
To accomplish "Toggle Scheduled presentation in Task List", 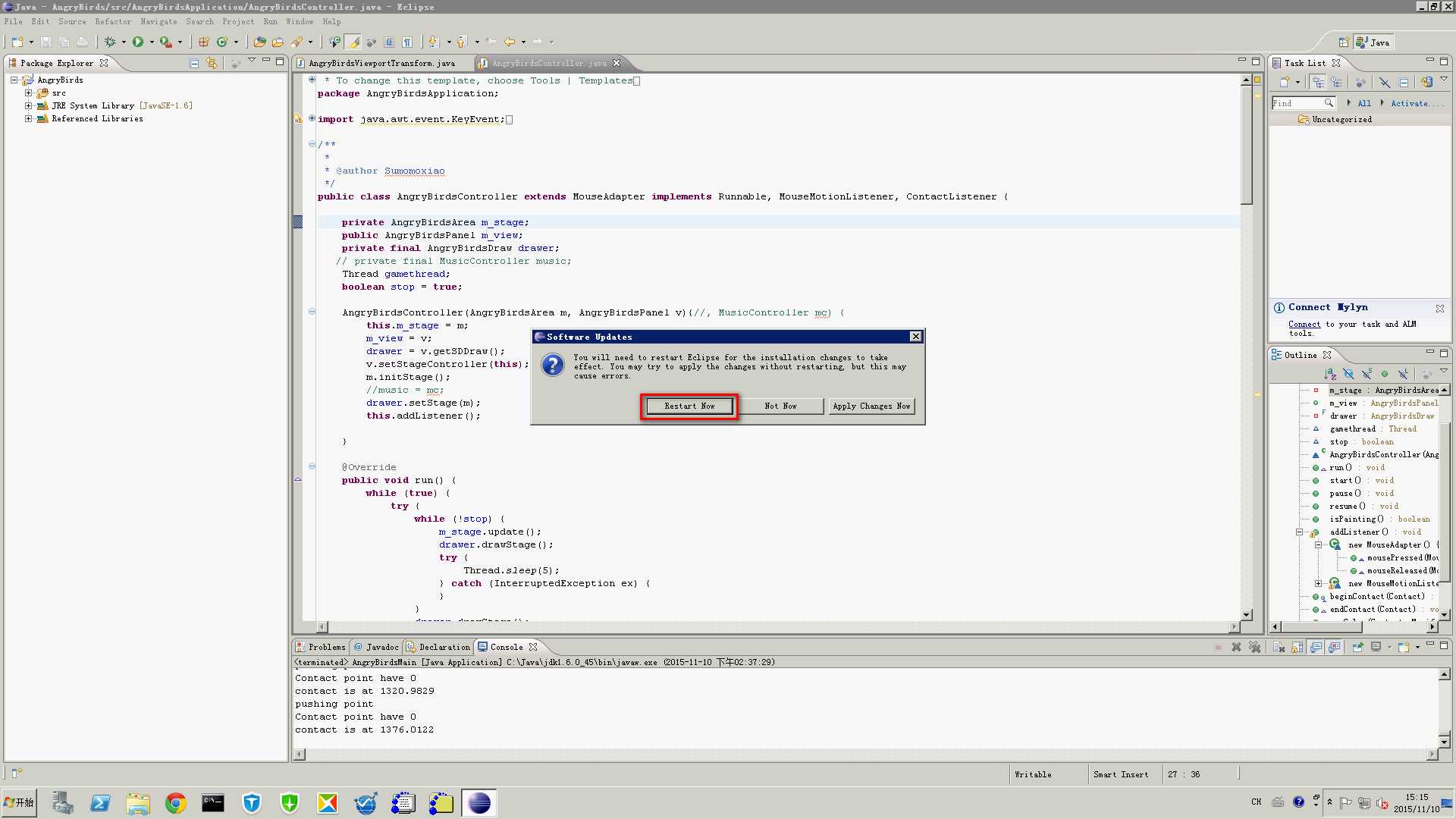I will (1336, 82).
